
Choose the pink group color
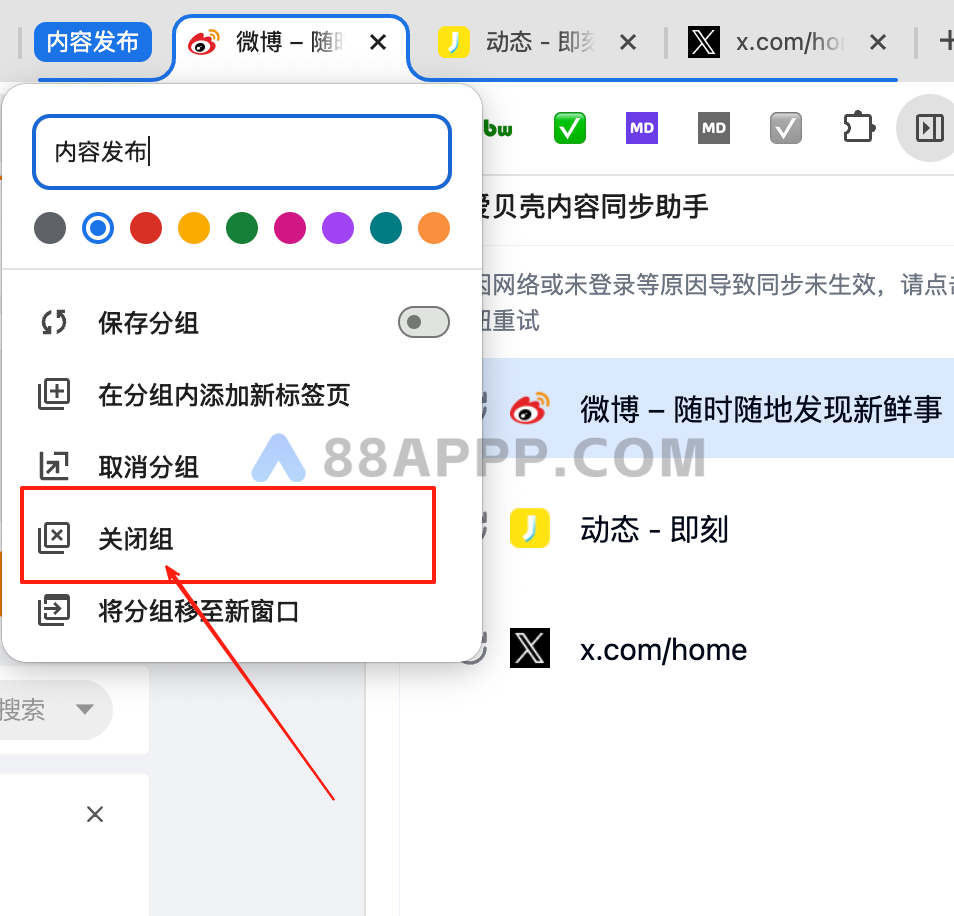[290, 228]
